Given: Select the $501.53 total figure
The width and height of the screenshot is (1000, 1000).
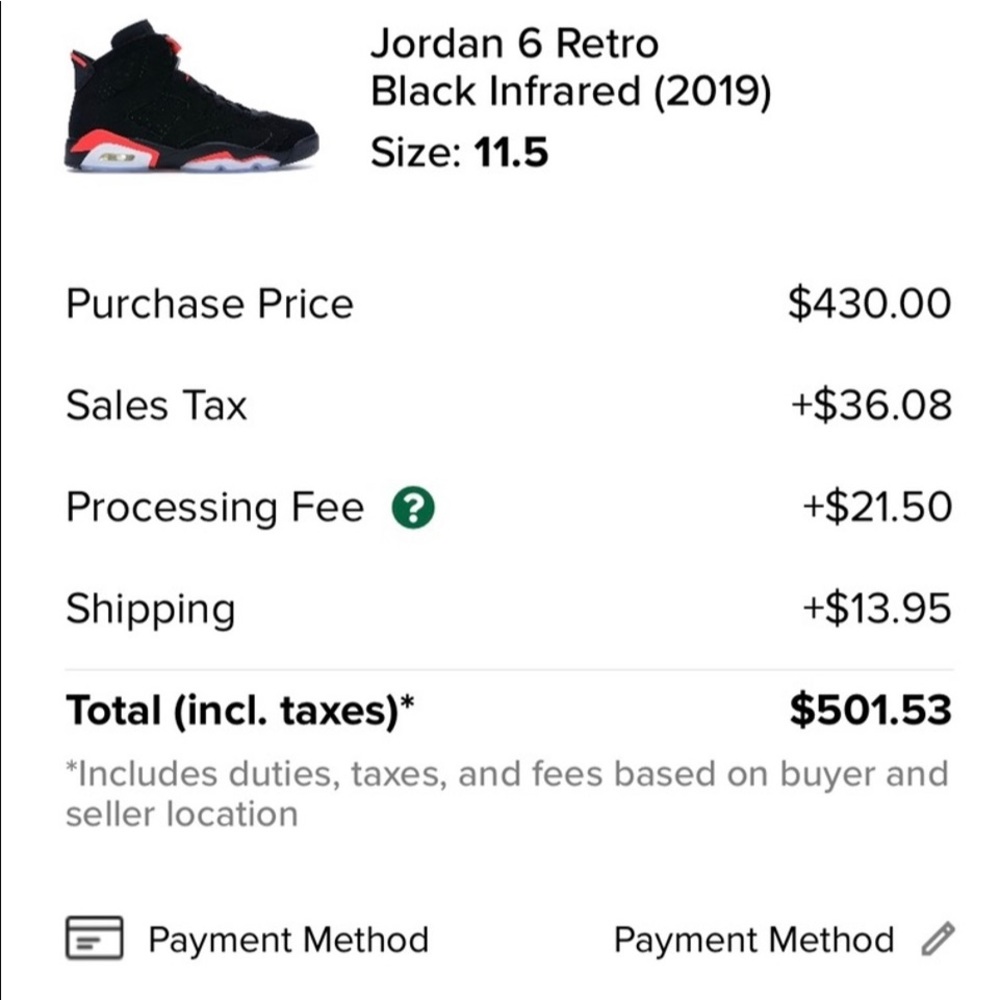Looking at the screenshot, I should click(x=869, y=710).
